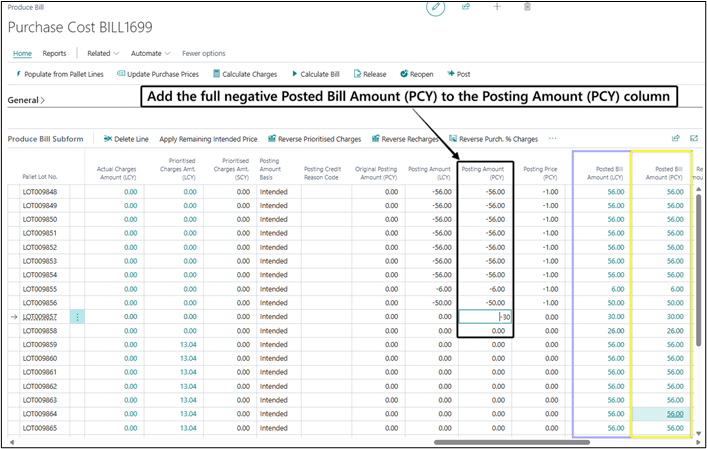Click Calculate Bill action
707x449 pixels.
click(x=315, y=74)
